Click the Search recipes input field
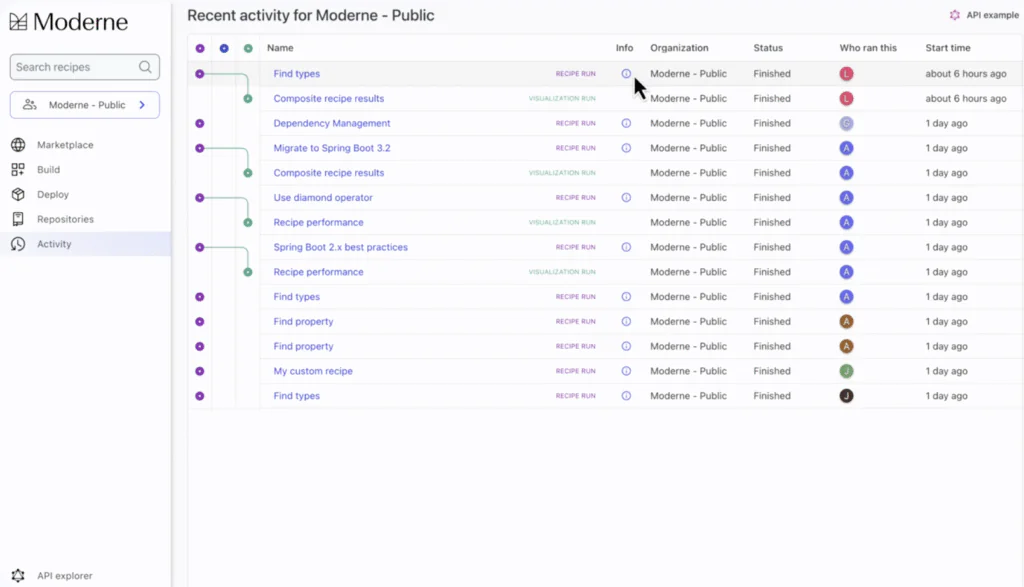This screenshot has height=587, width=1024. (x=75, y=67)
